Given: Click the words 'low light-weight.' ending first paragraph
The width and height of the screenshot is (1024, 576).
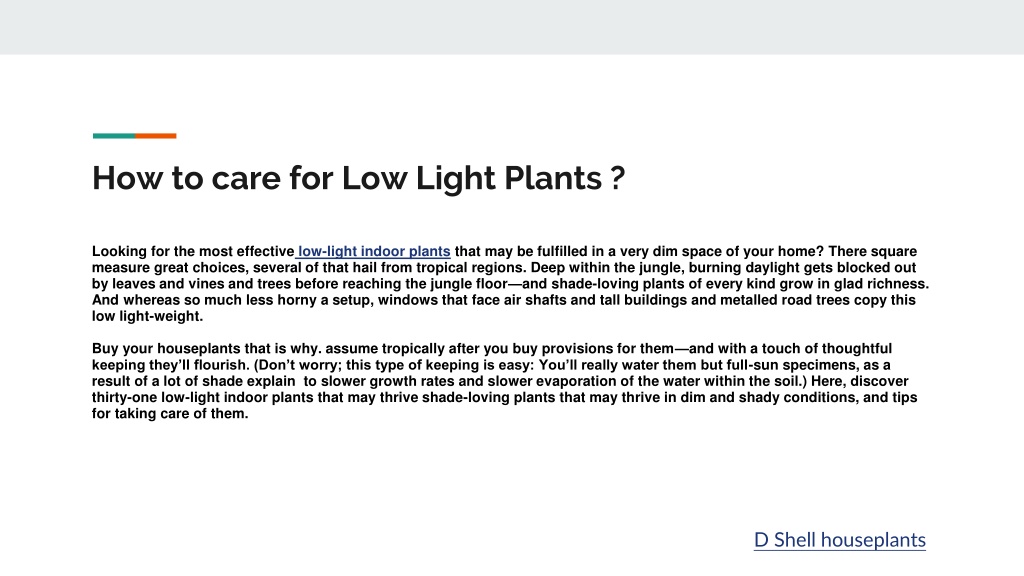Looking at the screenshot, I should click(148, 316).
